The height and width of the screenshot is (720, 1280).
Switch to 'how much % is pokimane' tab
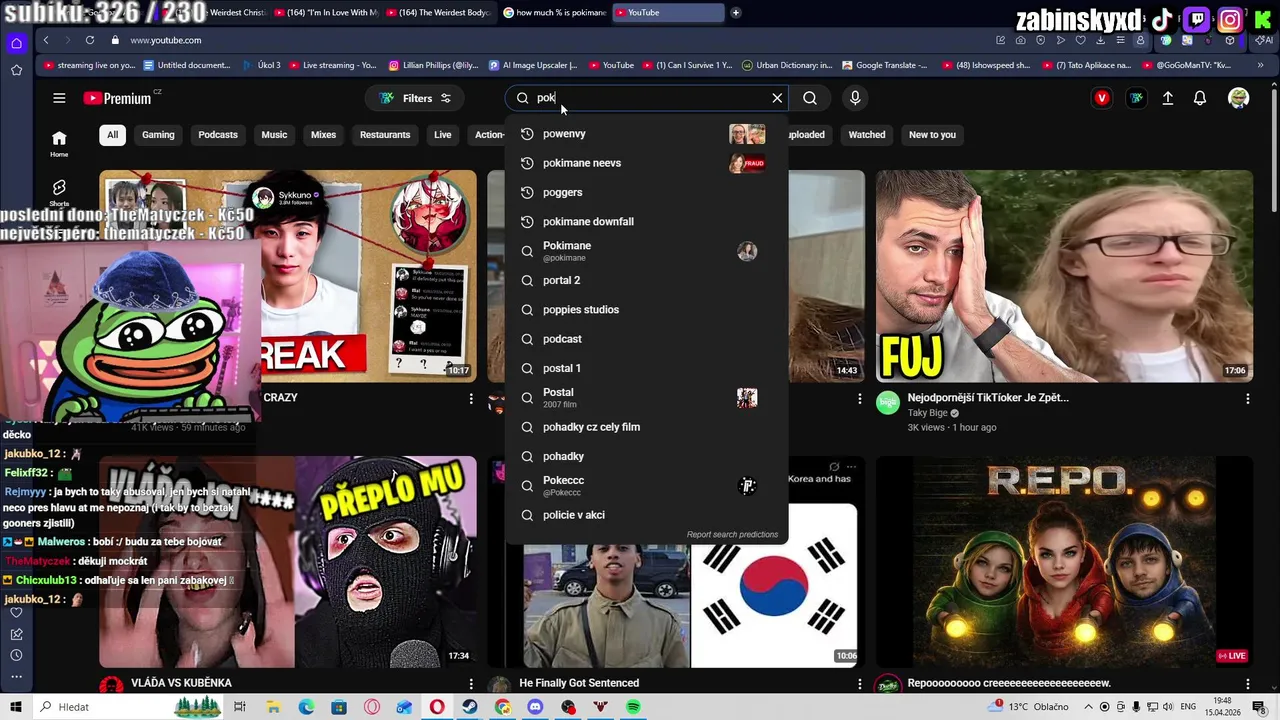(554, 13)
